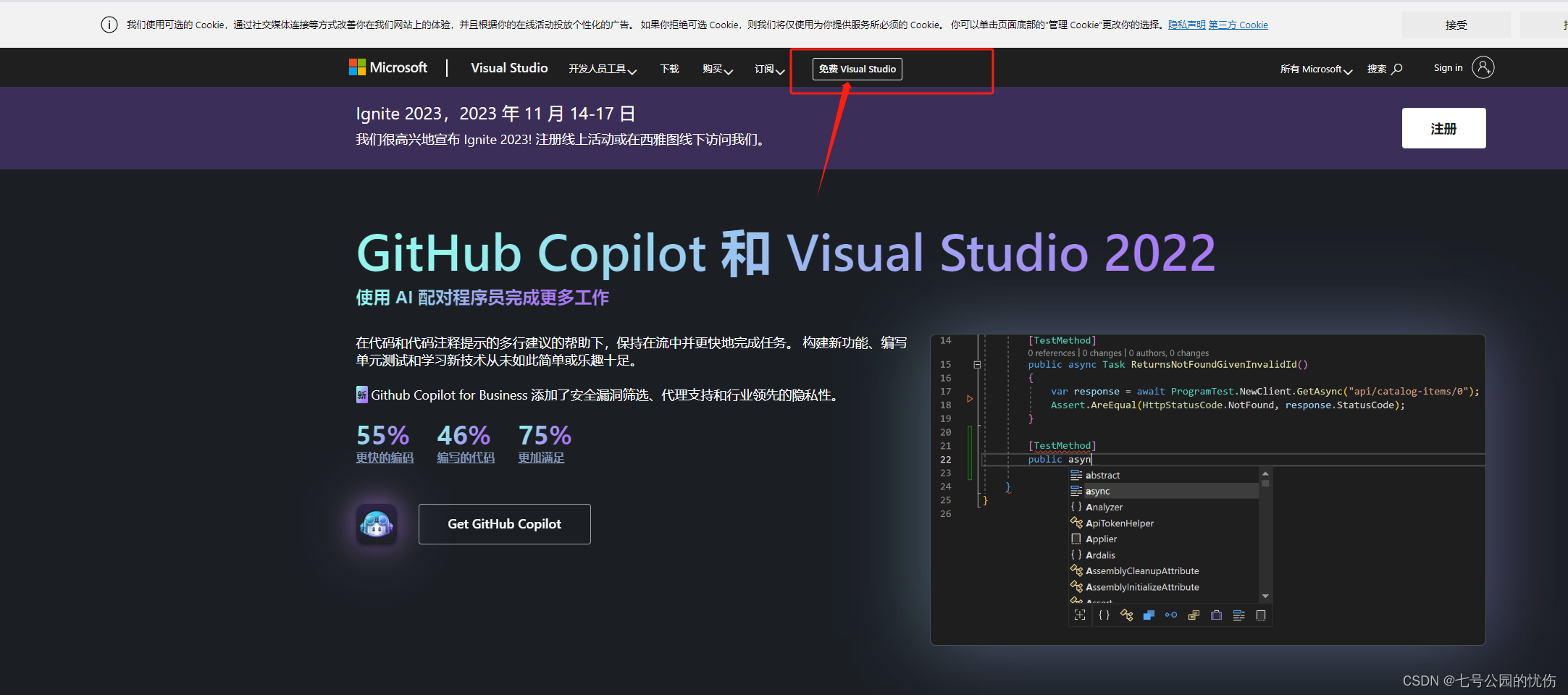Click the async keyword icon in list
The image size is (1568, 695).
click(1076, 491)
